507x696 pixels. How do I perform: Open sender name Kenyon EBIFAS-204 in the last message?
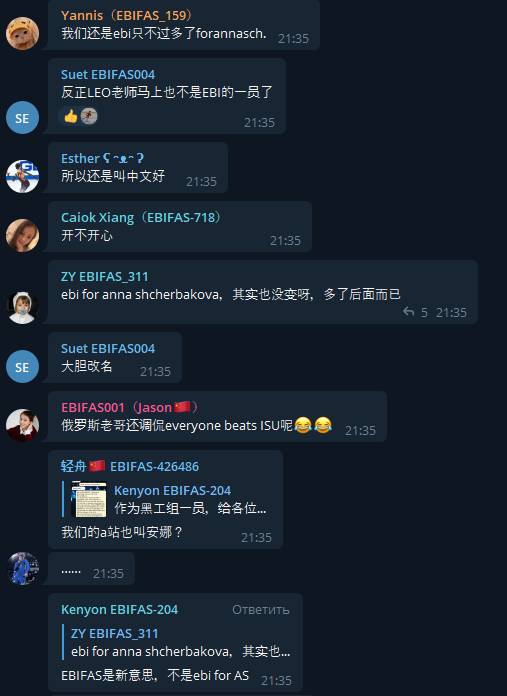[119, 610]
